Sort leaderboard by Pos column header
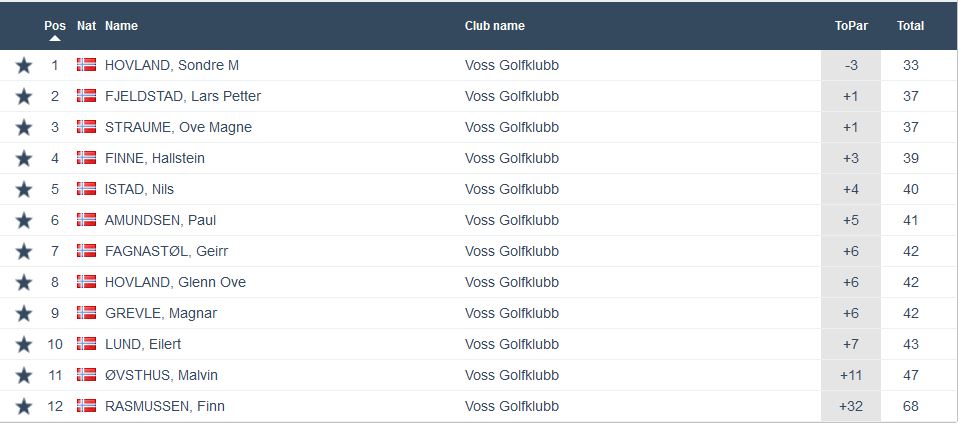The height and width of the screenshot is (427, 960). coord(55,26)
